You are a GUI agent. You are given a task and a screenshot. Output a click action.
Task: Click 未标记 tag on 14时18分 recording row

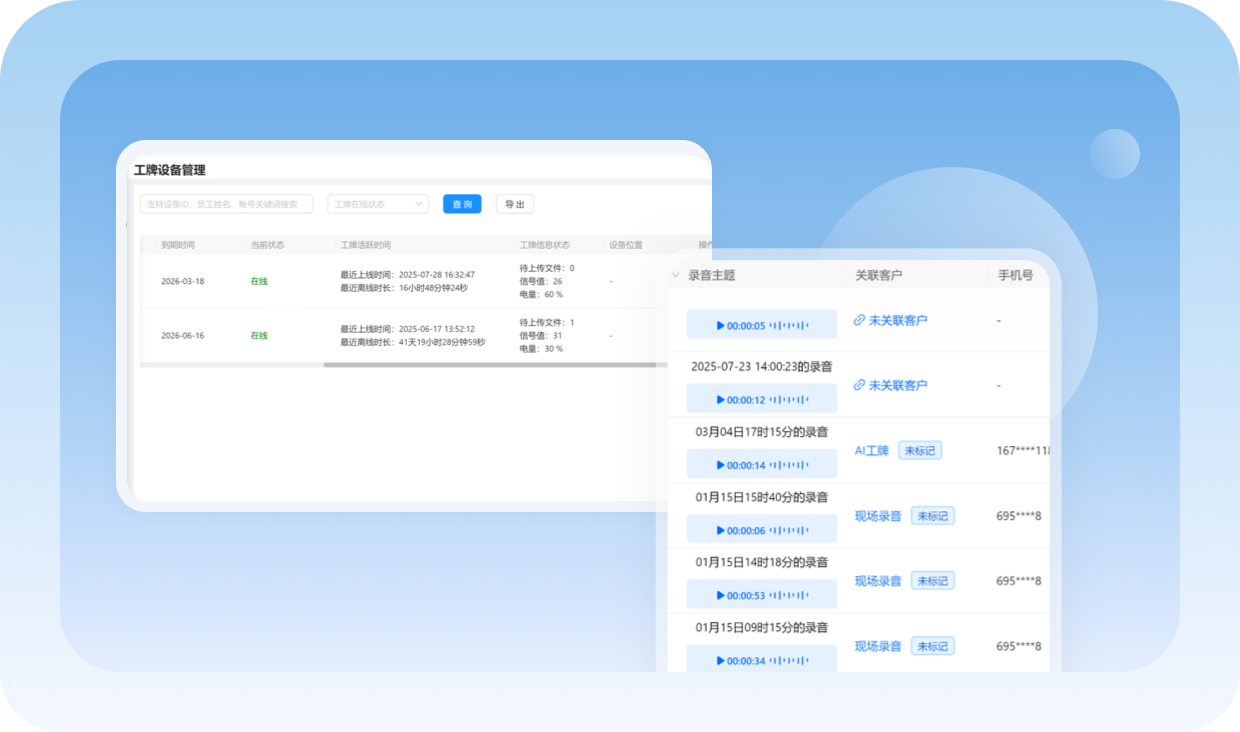click(x=932, y=581)
